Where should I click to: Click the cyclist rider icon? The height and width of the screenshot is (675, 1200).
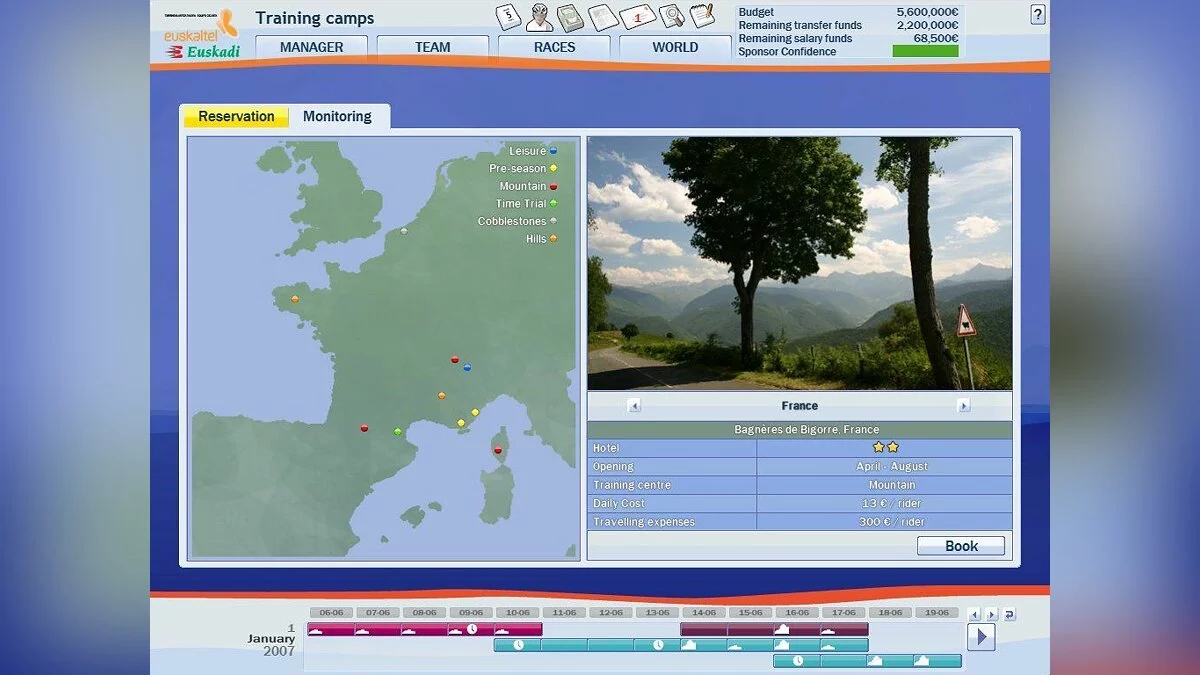539,17
